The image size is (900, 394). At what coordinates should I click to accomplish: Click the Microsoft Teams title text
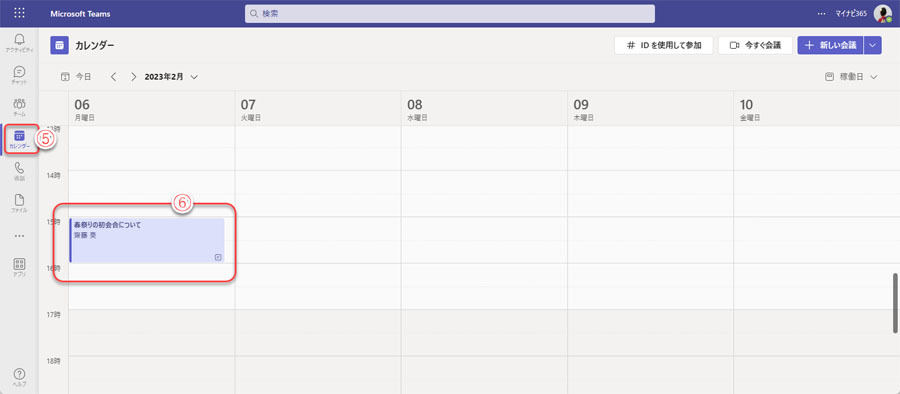click(80, 13)
